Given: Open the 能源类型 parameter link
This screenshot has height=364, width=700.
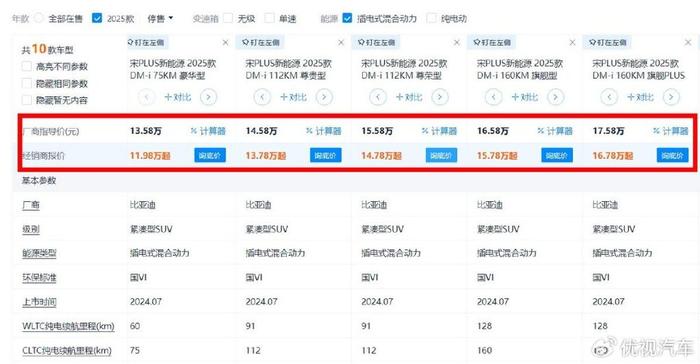Looking at the screenshot, I should [39, 253].
